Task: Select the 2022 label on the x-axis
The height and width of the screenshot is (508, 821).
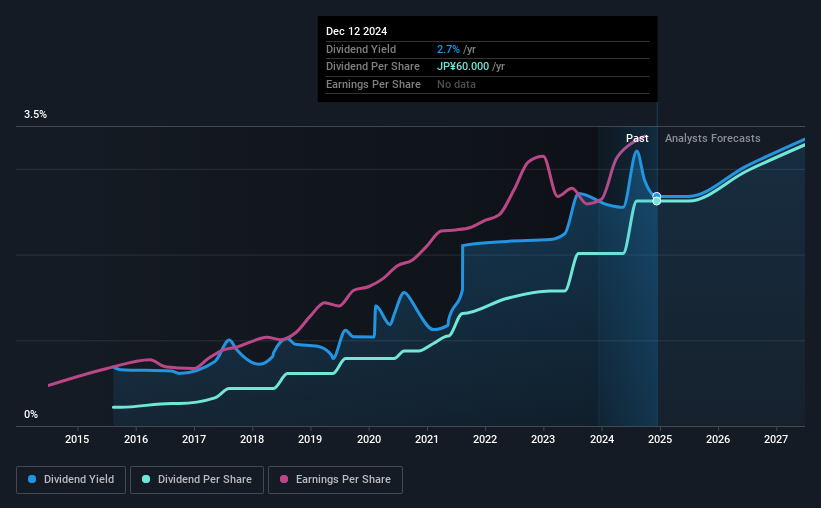Action: (x=485, y=439)
